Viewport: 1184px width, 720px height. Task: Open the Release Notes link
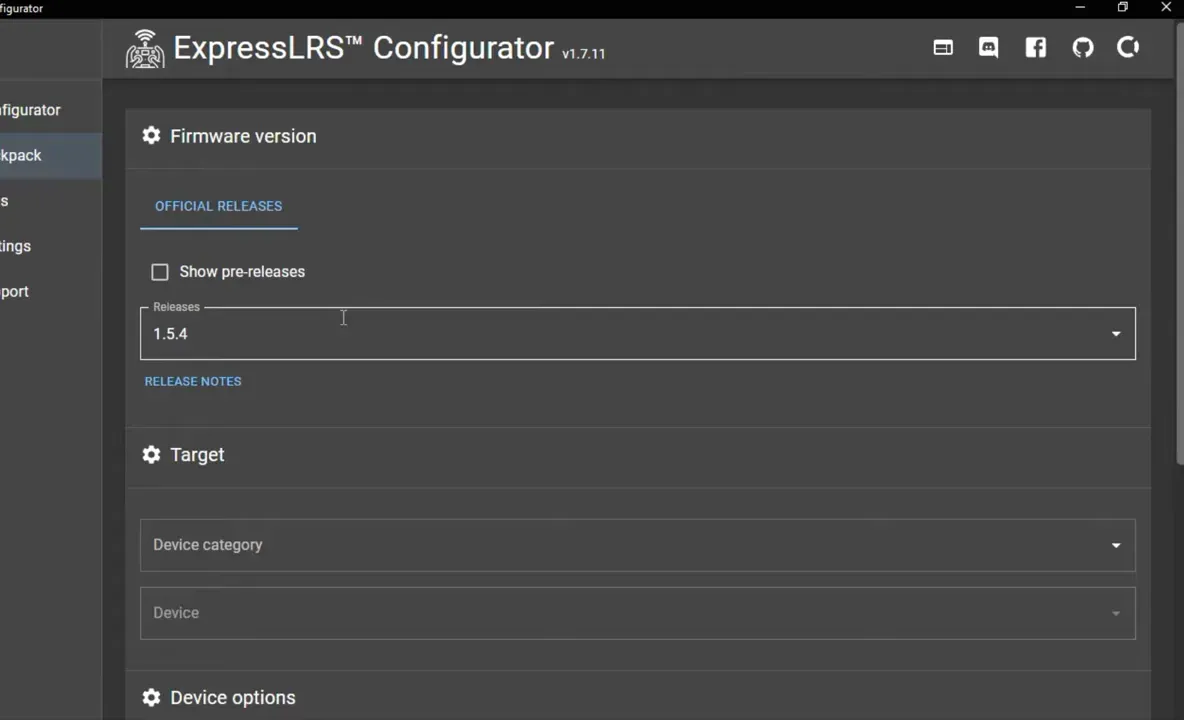coord(193,381)
